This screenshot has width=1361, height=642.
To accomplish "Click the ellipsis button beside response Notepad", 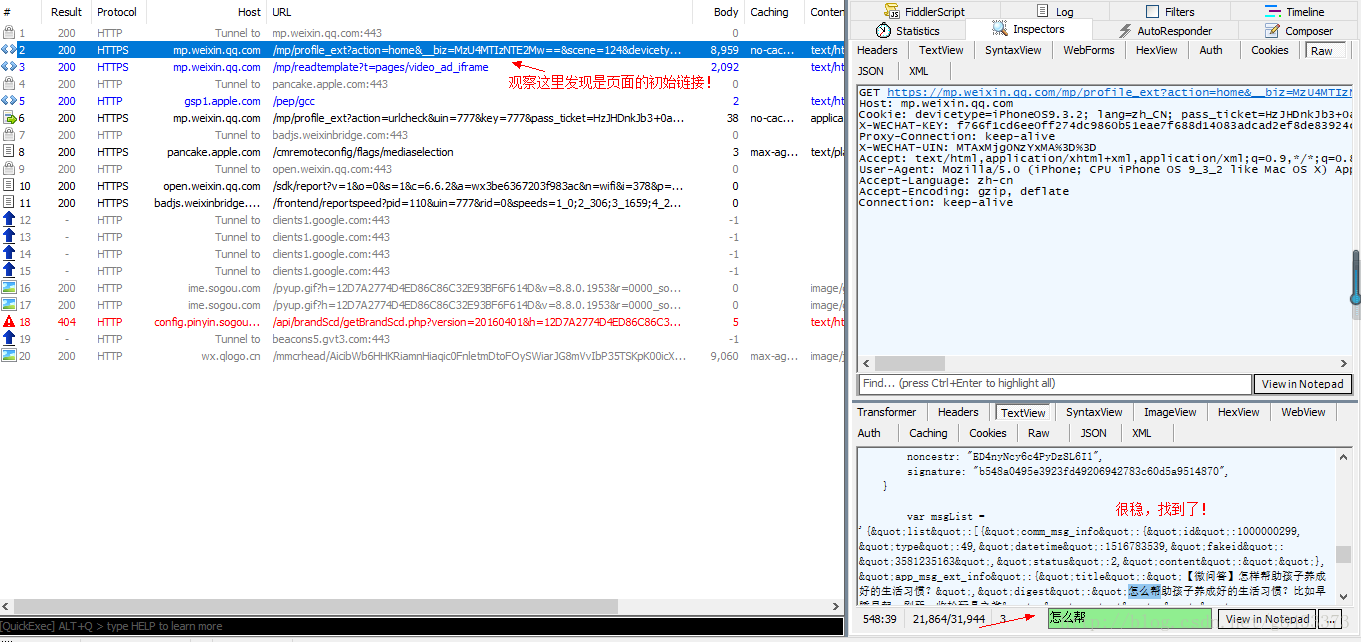I will pos(1329,619).
